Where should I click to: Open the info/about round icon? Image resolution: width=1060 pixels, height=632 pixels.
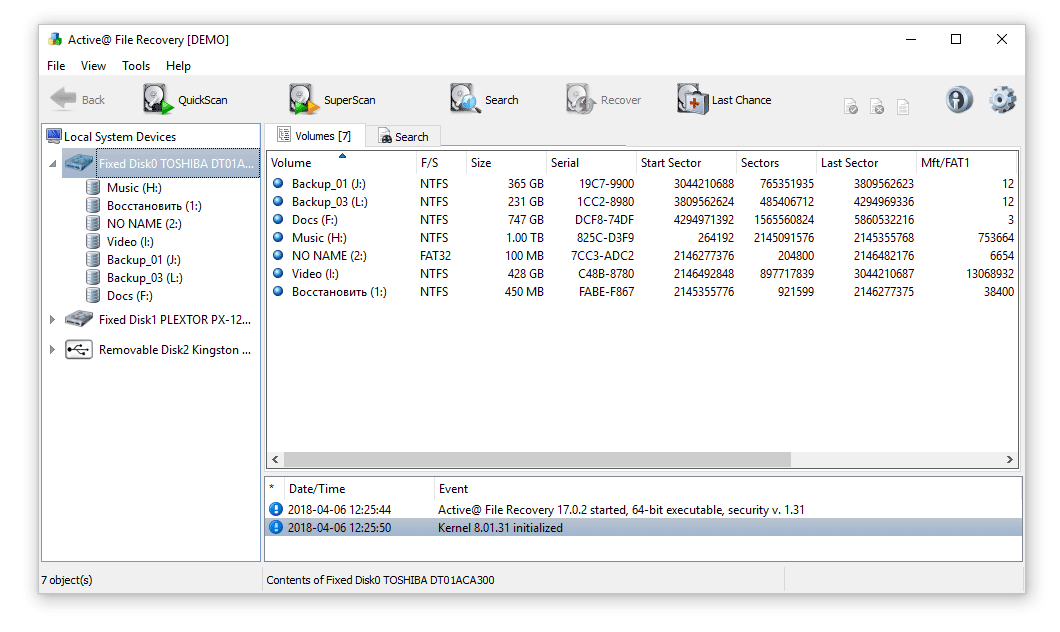click(959, 99)
